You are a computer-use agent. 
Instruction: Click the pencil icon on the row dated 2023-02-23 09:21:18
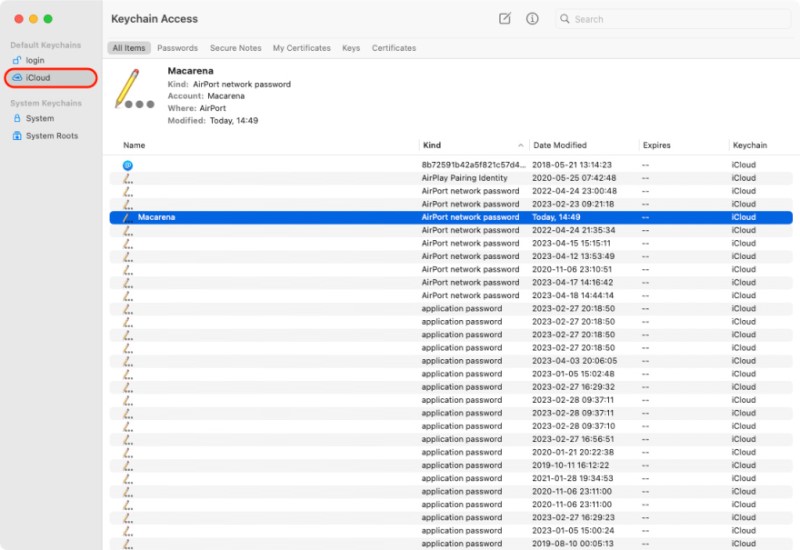coord(128,205)
